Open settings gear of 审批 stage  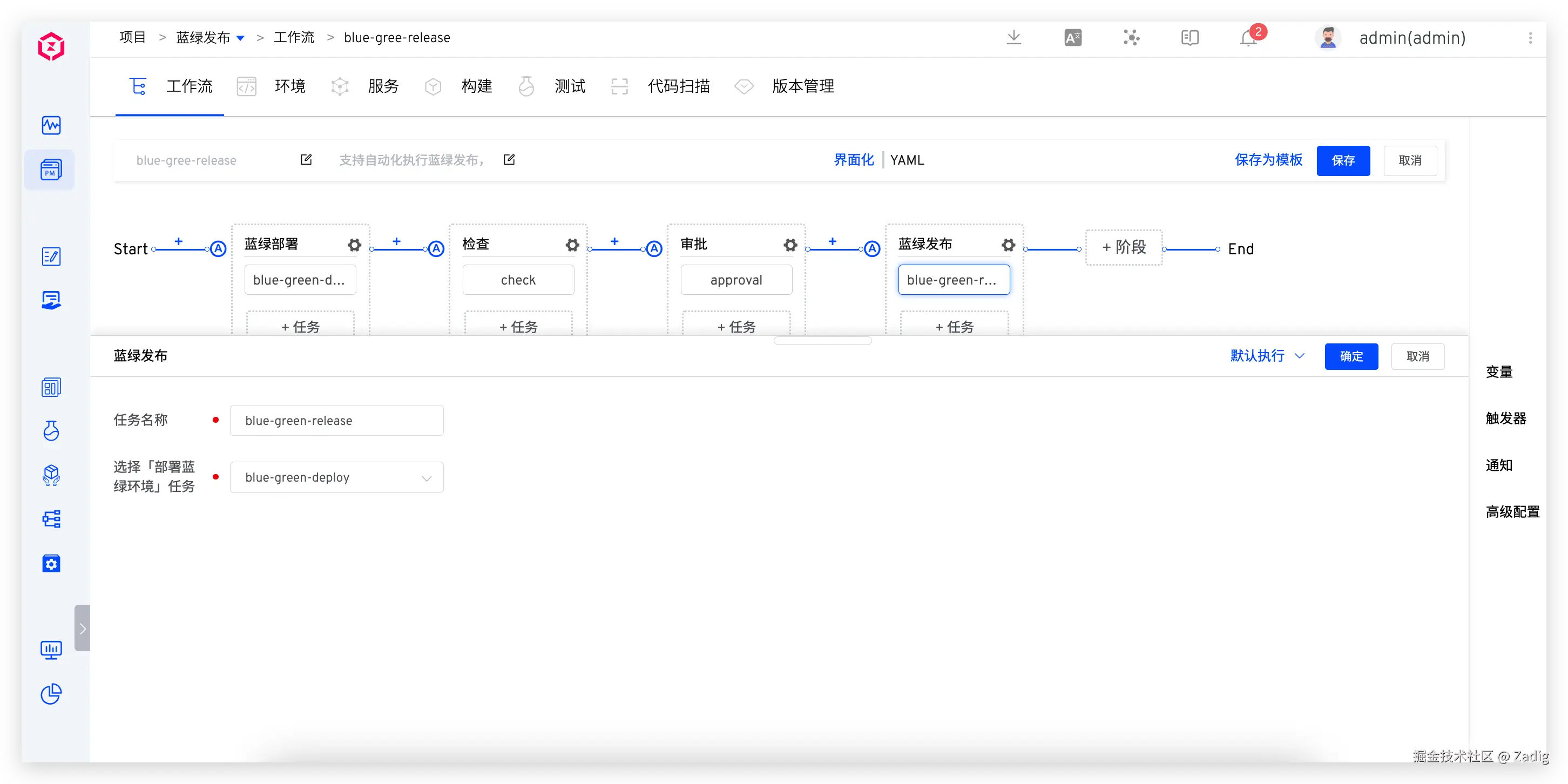[790, 245]
